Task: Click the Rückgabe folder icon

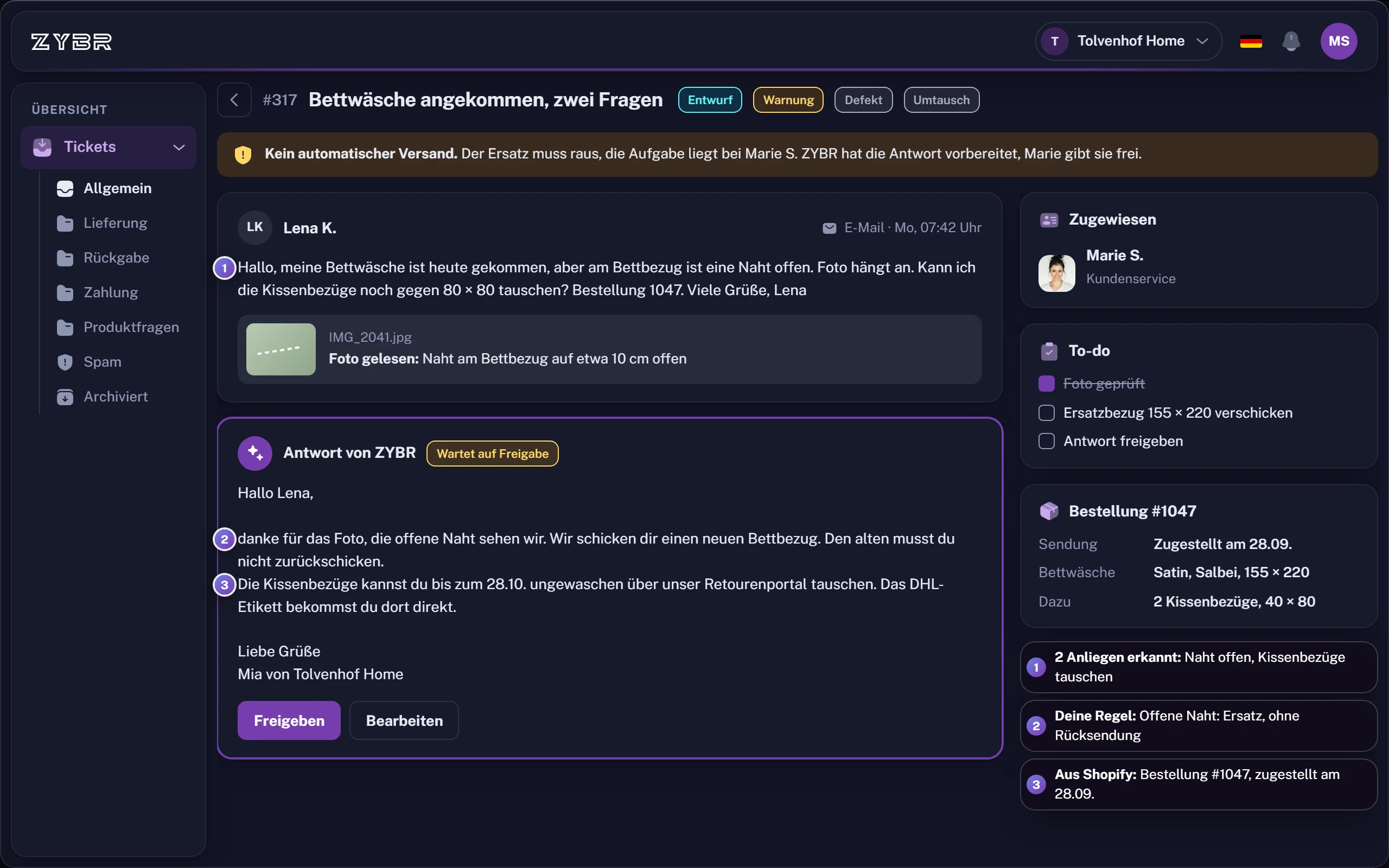Action: tap(65, 258)
